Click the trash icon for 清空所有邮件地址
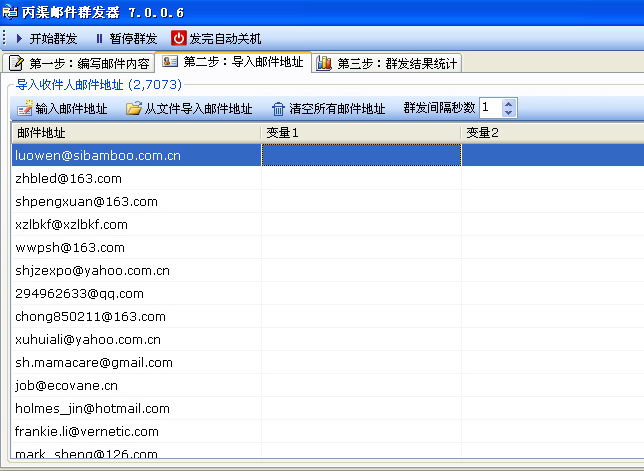The image size is (644, 471). [x=279, y=108]
